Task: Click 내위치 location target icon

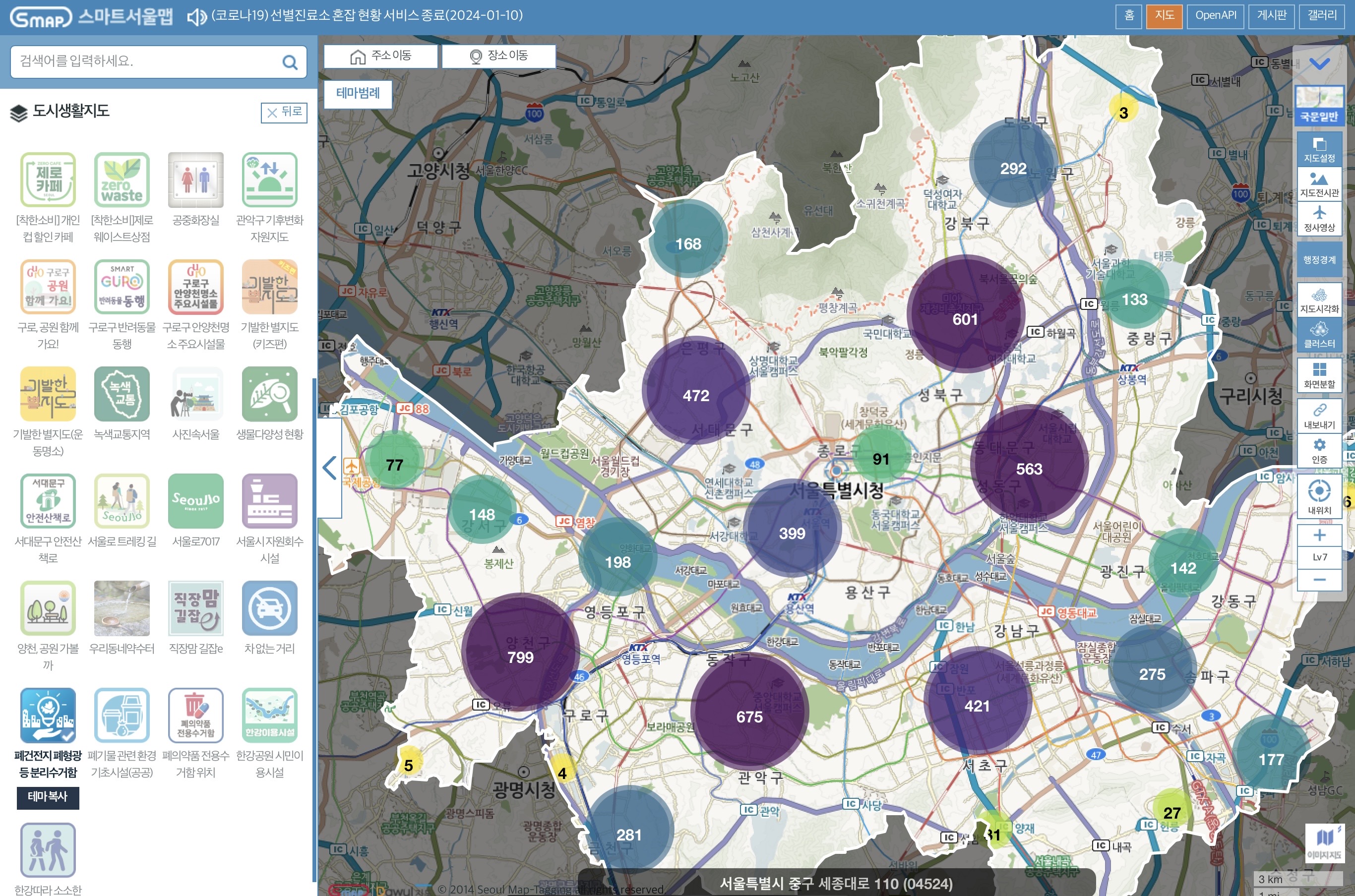Action: [1319, 495]
